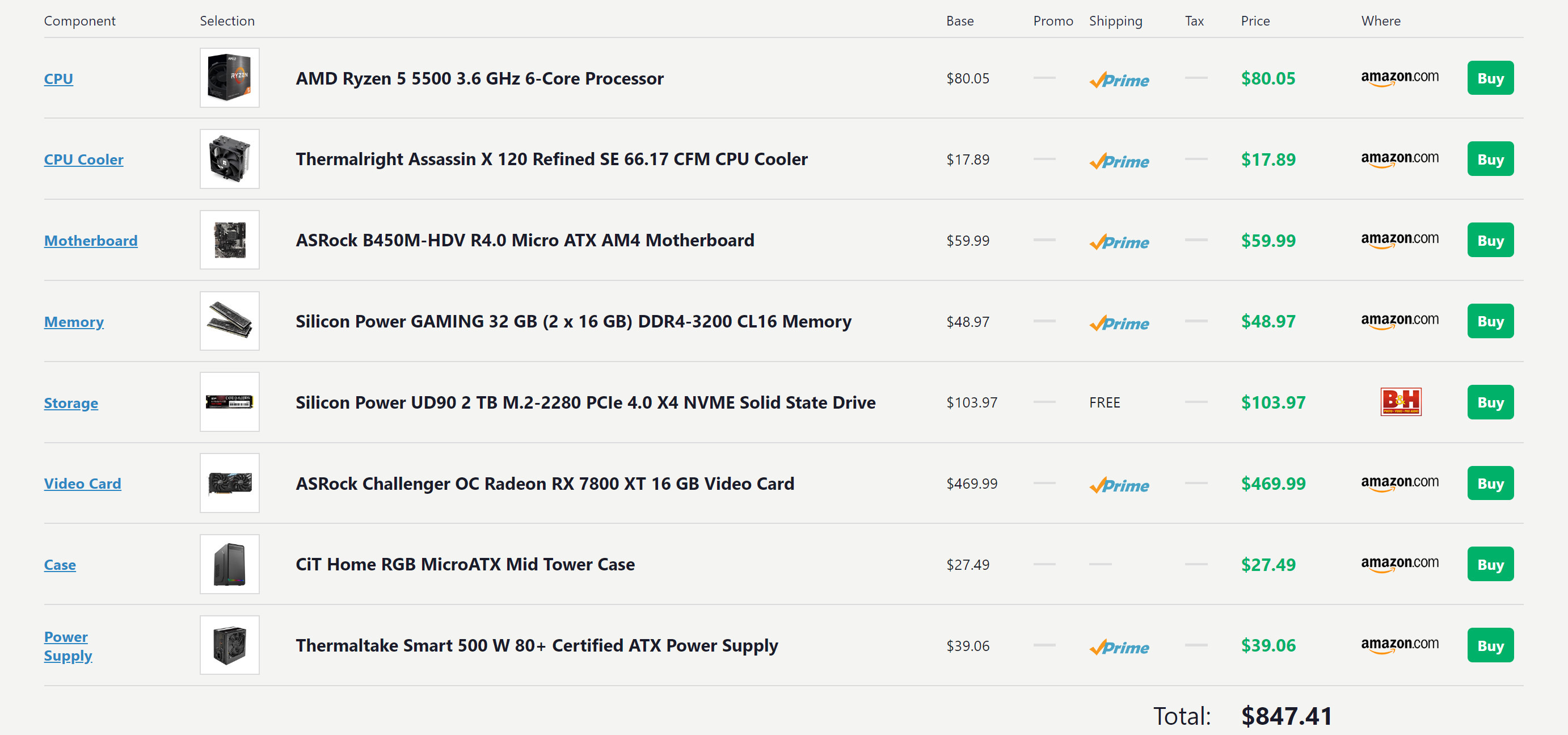The width and height of the screenshot is (1568, 735).
Task: Click the $469.99 green video card price
Action: click(1273, 484)
